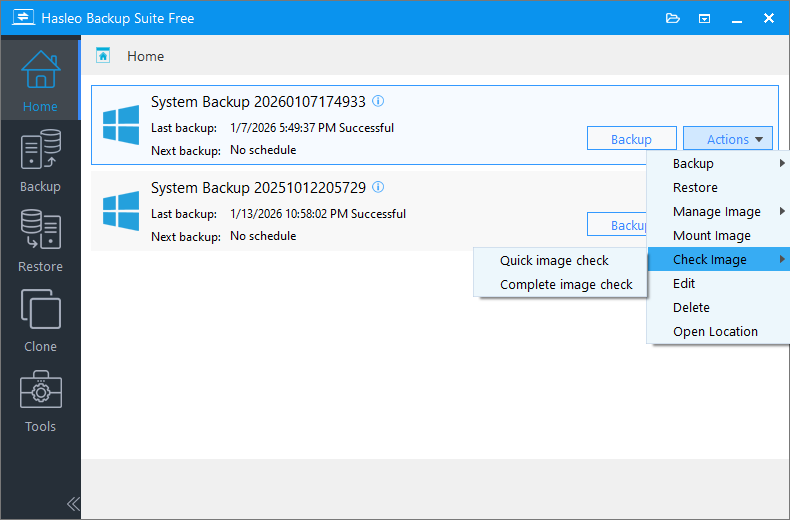Choose Mount Image from the Actions menu
The image size is (790, 520).
click(718, 235)
